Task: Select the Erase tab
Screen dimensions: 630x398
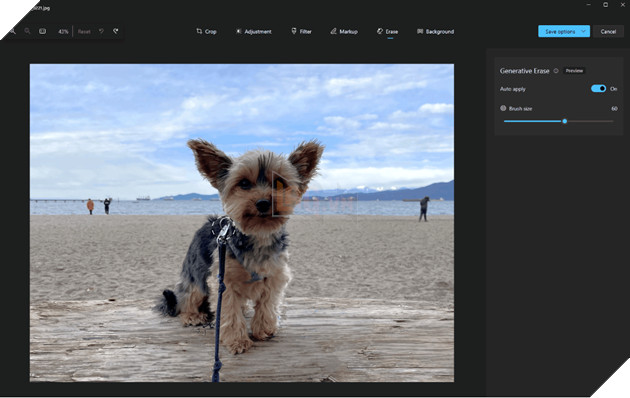Action: [388, 31]
